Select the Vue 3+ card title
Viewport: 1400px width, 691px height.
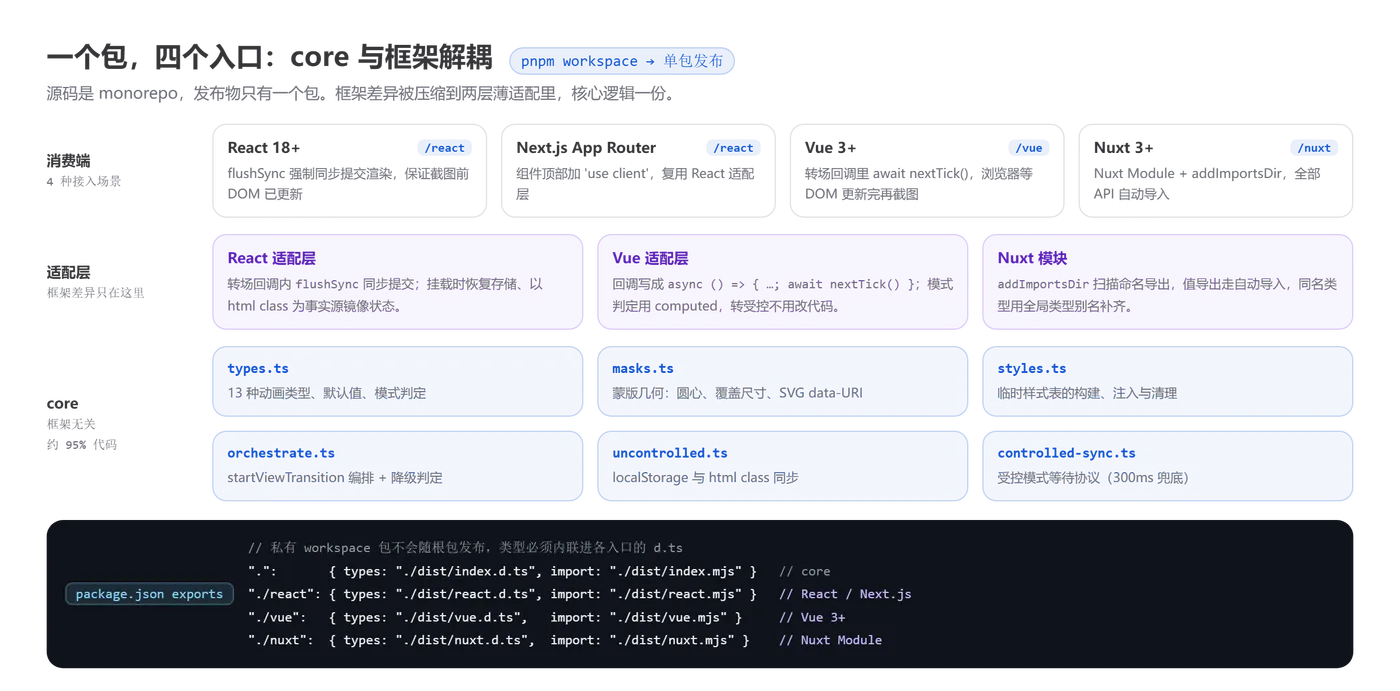[x=830, y=147]
